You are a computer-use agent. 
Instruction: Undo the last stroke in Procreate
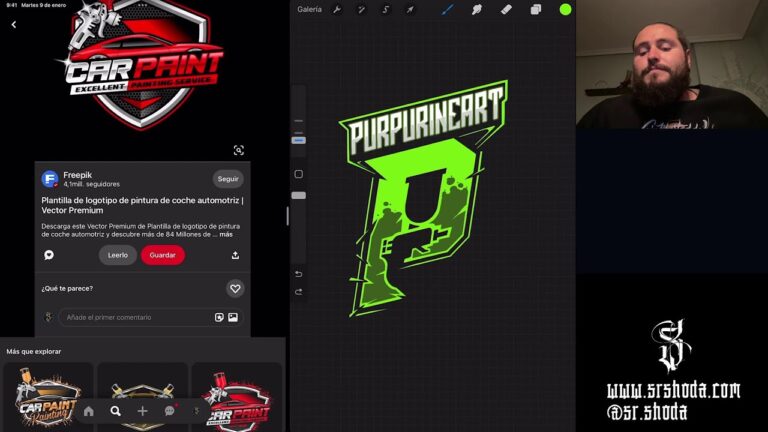click(299, 274)
